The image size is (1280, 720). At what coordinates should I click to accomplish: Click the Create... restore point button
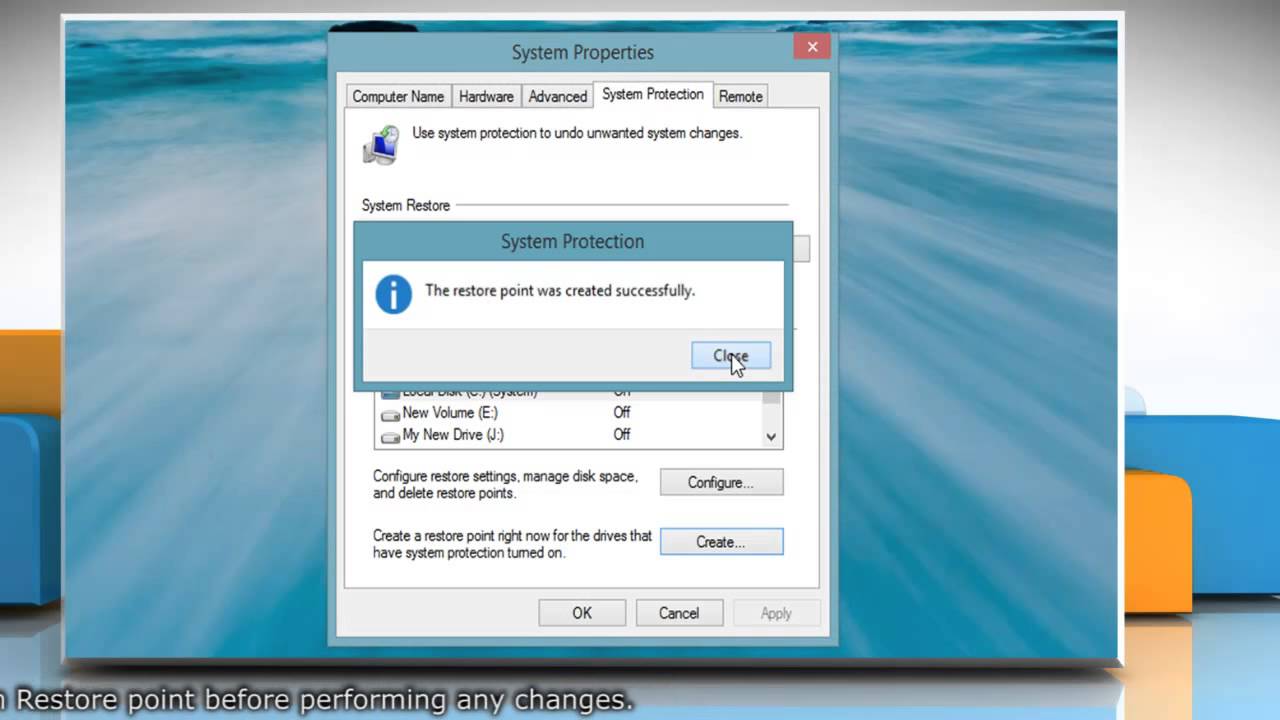[721, 542]
